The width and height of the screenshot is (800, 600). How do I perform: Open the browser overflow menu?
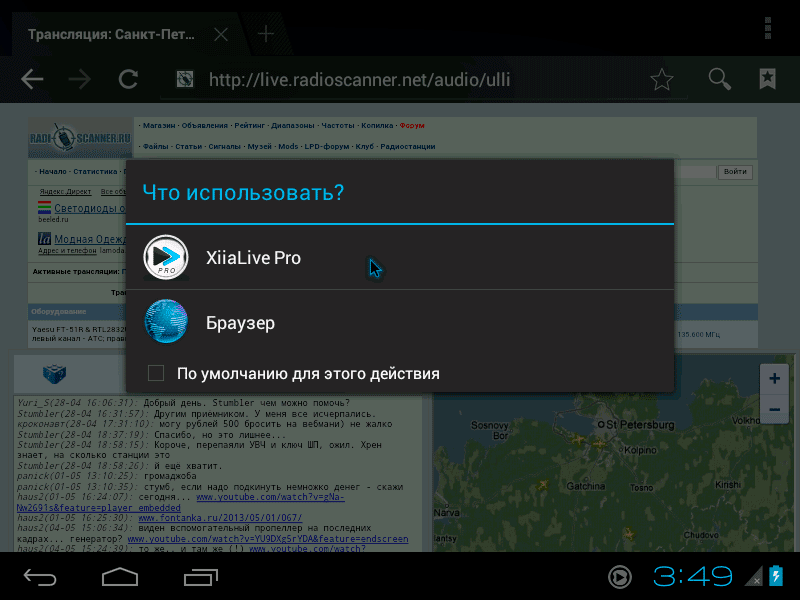pyautogui.click(x=767, y=28)
